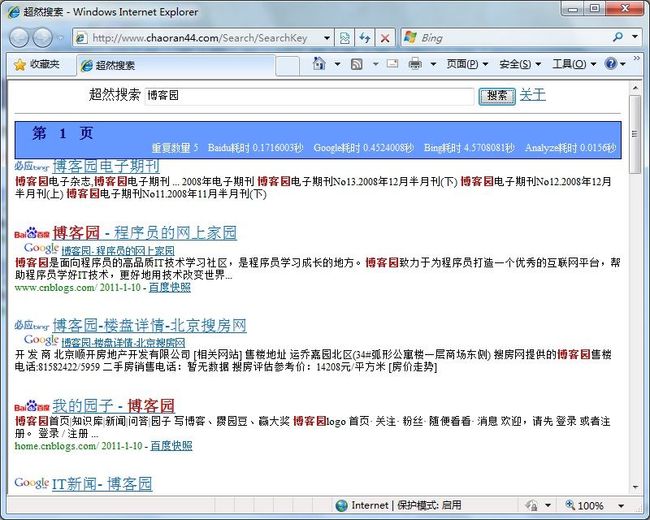Expand the Print dropdown arrow

click(x=433, y=64)
